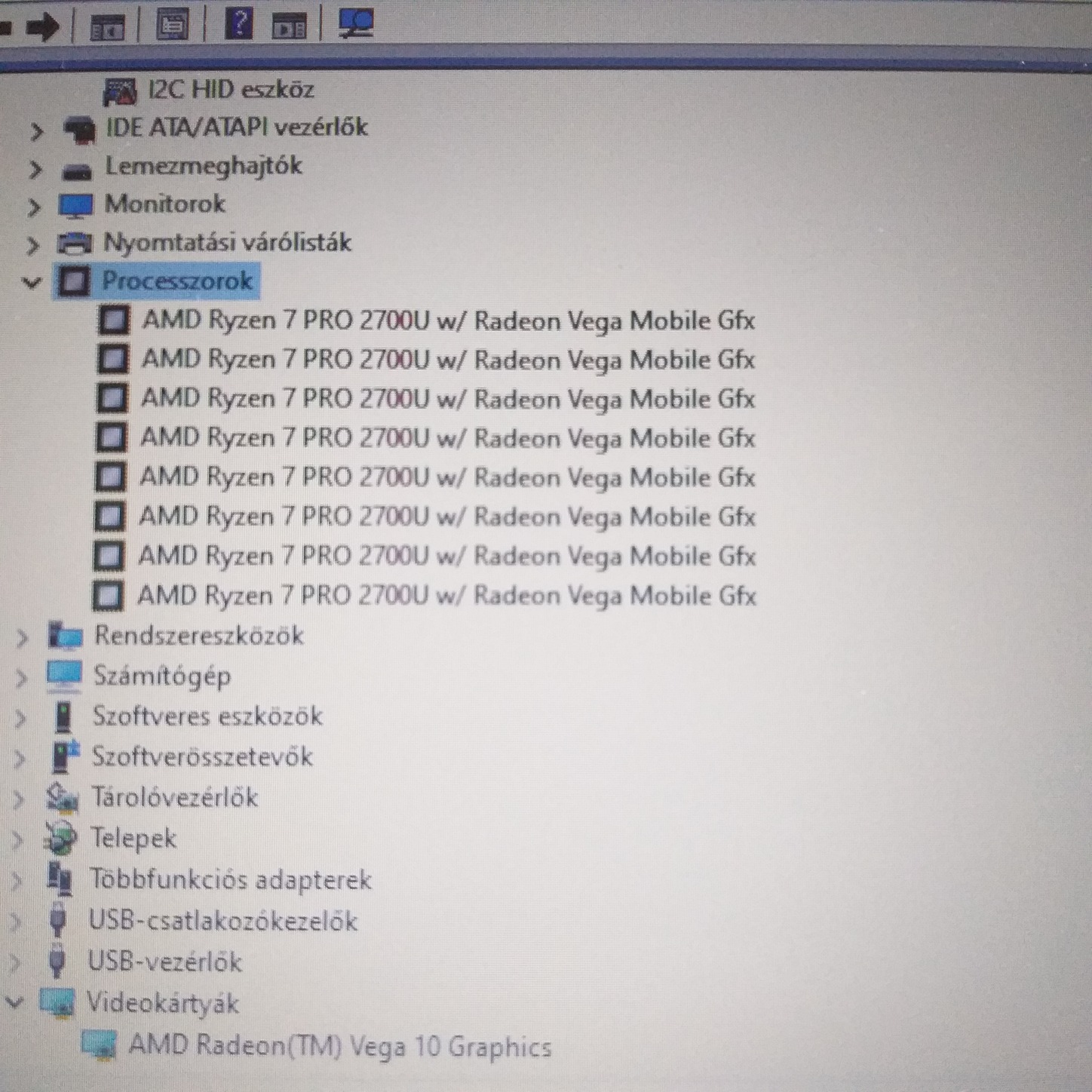Select the 'Többfunkciós adapterek' label
Screen dimensions: 1092x1092
tap(230, 879)
